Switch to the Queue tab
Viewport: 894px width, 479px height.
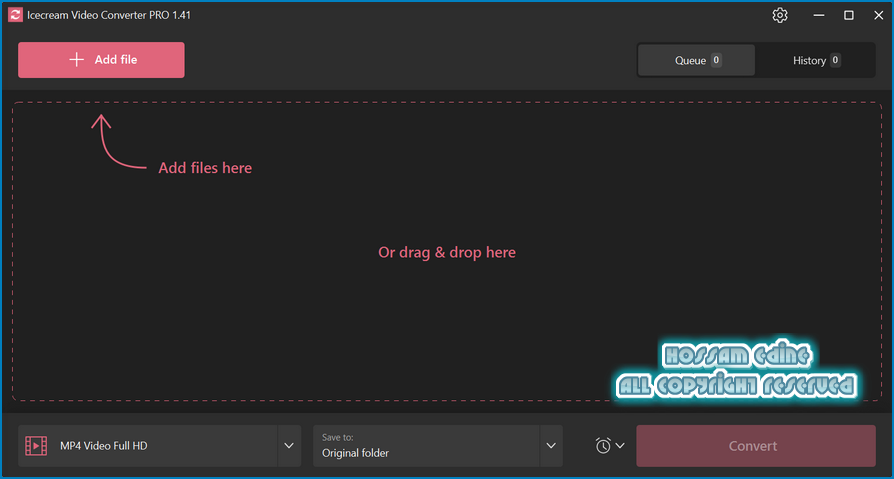[696, 60]
